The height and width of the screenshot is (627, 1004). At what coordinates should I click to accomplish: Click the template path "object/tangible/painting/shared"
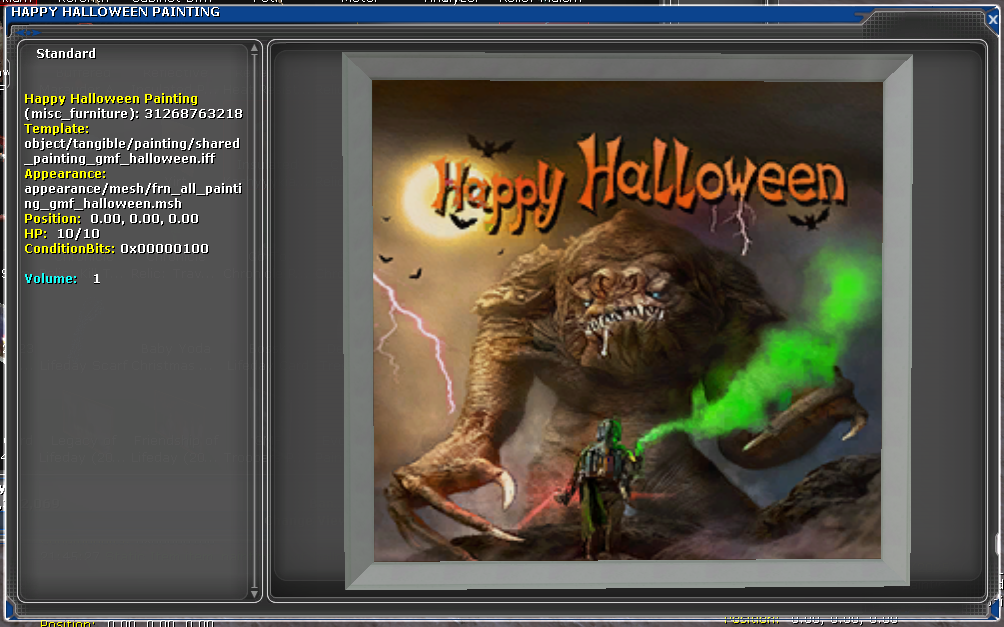tap(132, 143)
